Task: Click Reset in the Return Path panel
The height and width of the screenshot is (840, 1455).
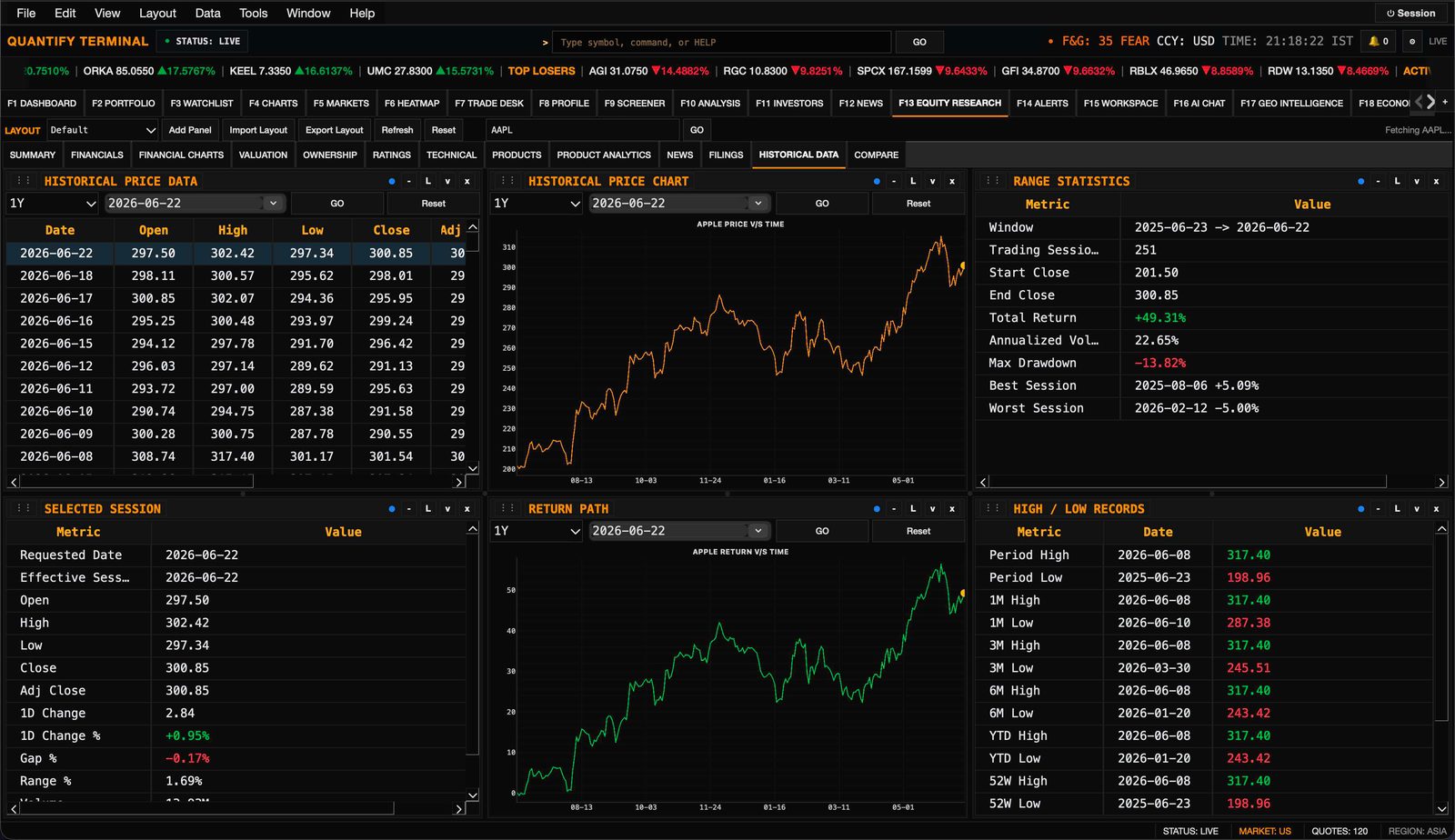Action: click(918, 531)
